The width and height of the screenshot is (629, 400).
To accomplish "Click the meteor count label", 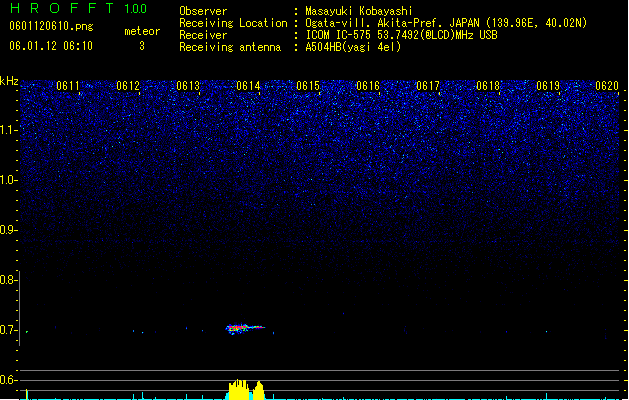I will (x=142, y=31).
